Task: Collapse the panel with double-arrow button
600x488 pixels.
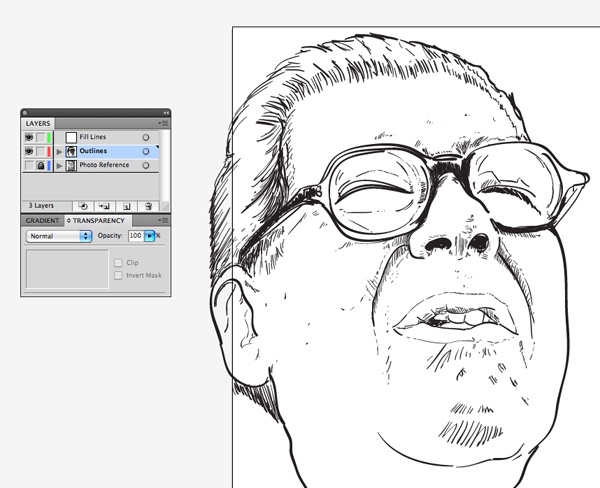Action: pos(166,113)
